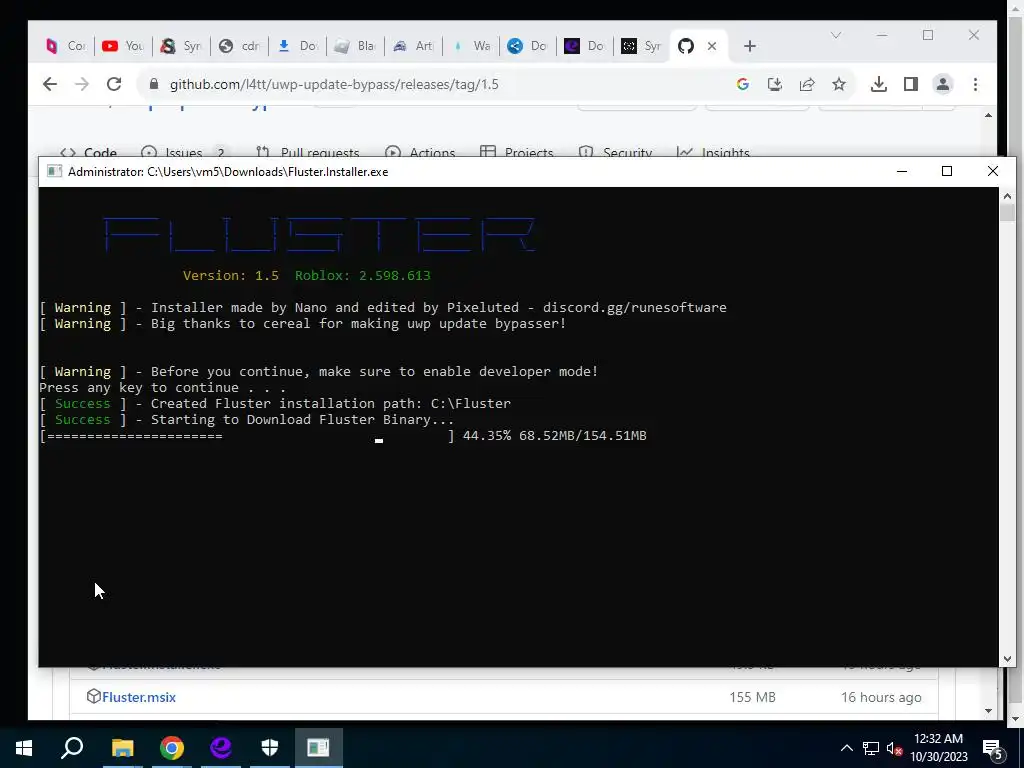This screenshot has height=768, width=1024.
Task: Open the first 'Cor' browser tab
Action: click(66, 46)
